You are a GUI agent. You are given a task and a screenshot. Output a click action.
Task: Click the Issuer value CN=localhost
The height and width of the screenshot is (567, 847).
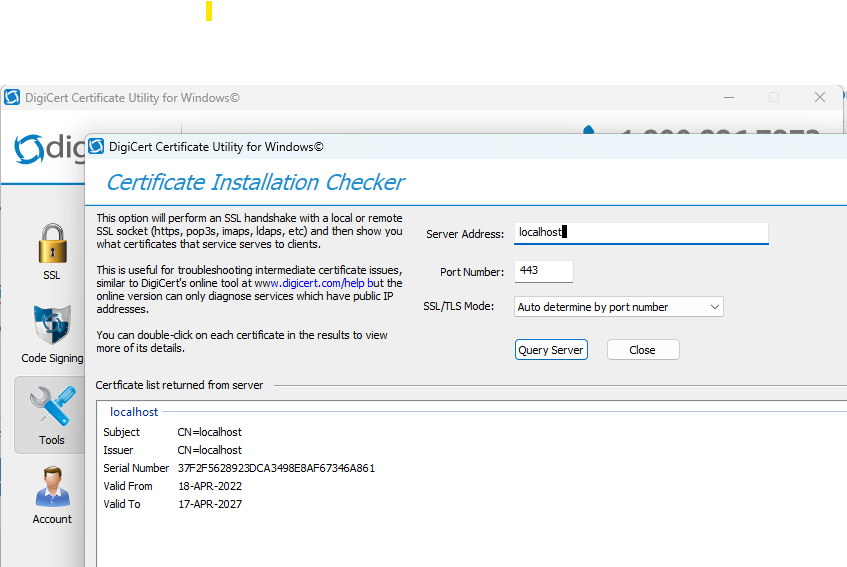[210, 450]
